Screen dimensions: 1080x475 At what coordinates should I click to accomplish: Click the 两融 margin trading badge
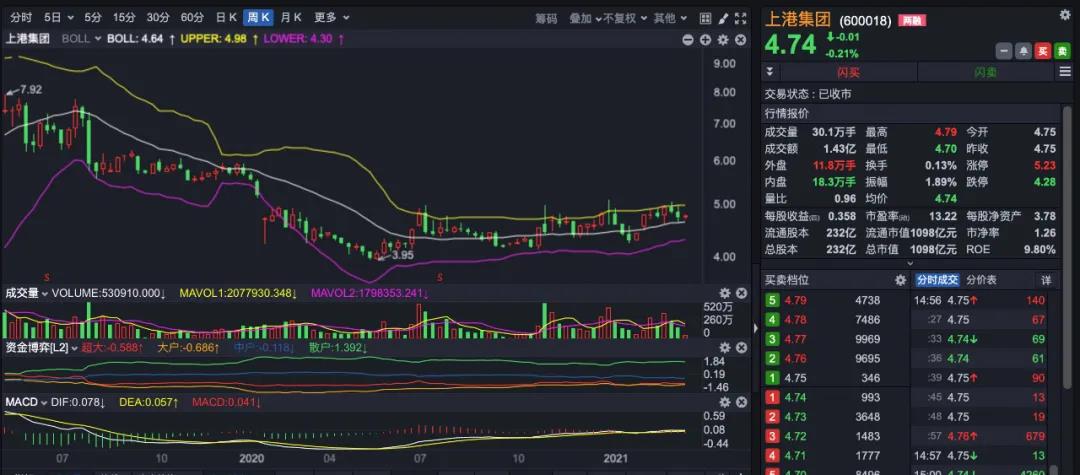pyautogui.click(x=913, y=21)
